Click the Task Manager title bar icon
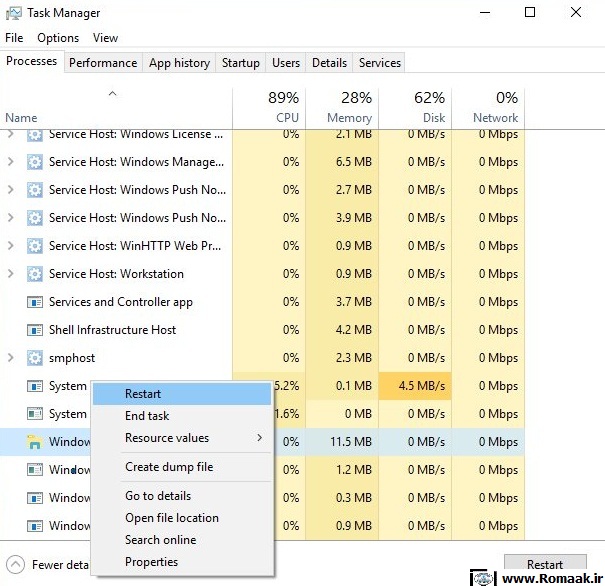 14,13
